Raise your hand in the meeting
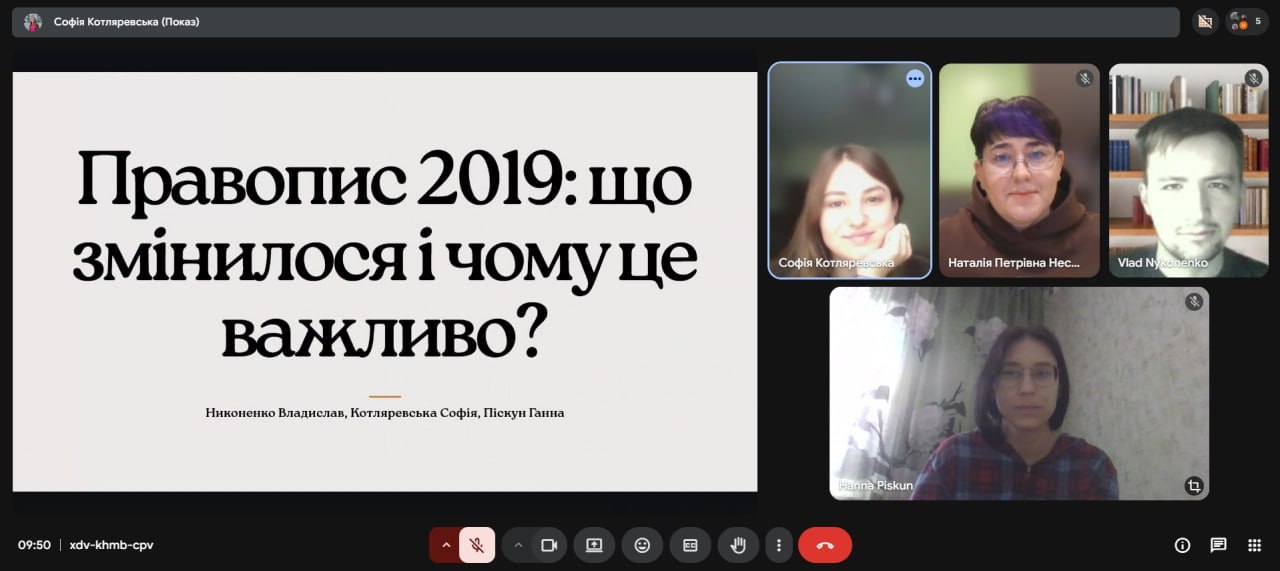The width and height of the screenshot is (1280, 571). 738,545
